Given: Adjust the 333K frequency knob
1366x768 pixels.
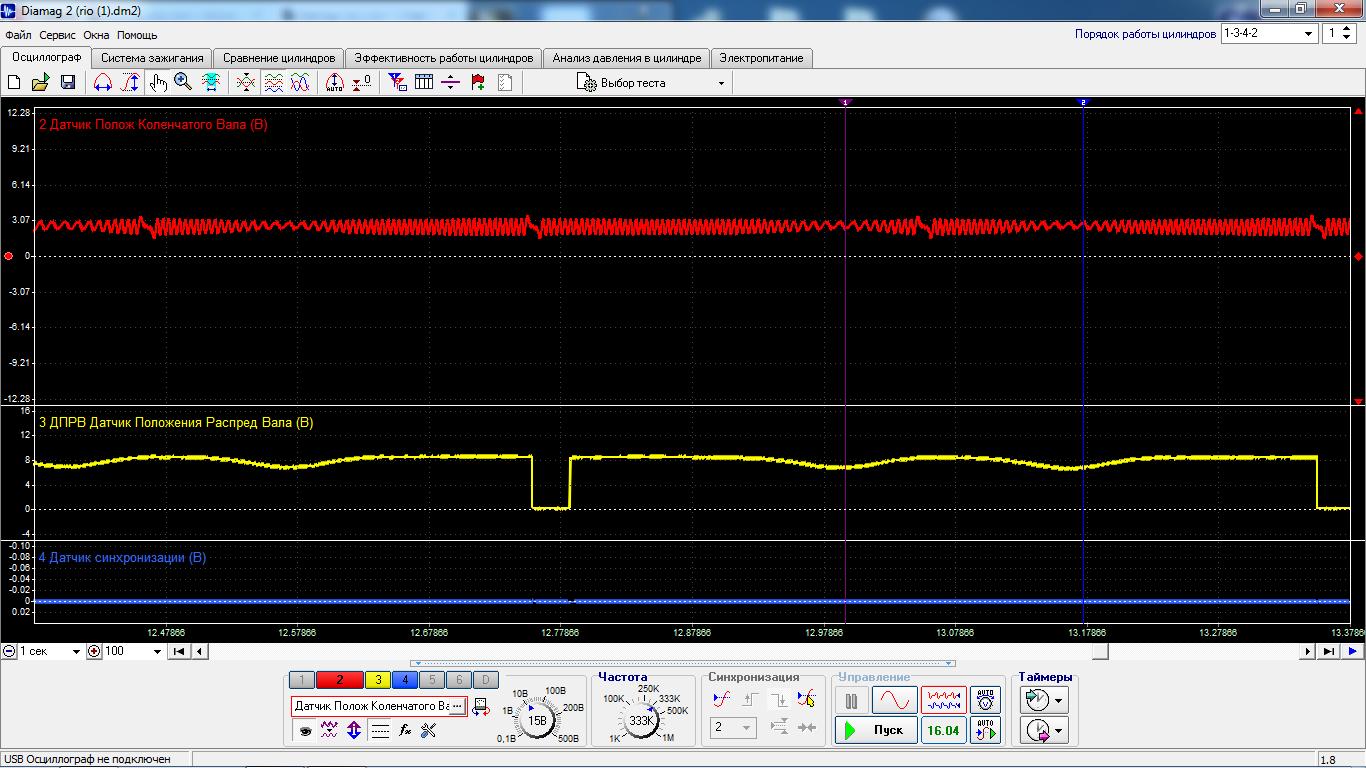Looking at the screenshot, I should (x=640, y=720).
